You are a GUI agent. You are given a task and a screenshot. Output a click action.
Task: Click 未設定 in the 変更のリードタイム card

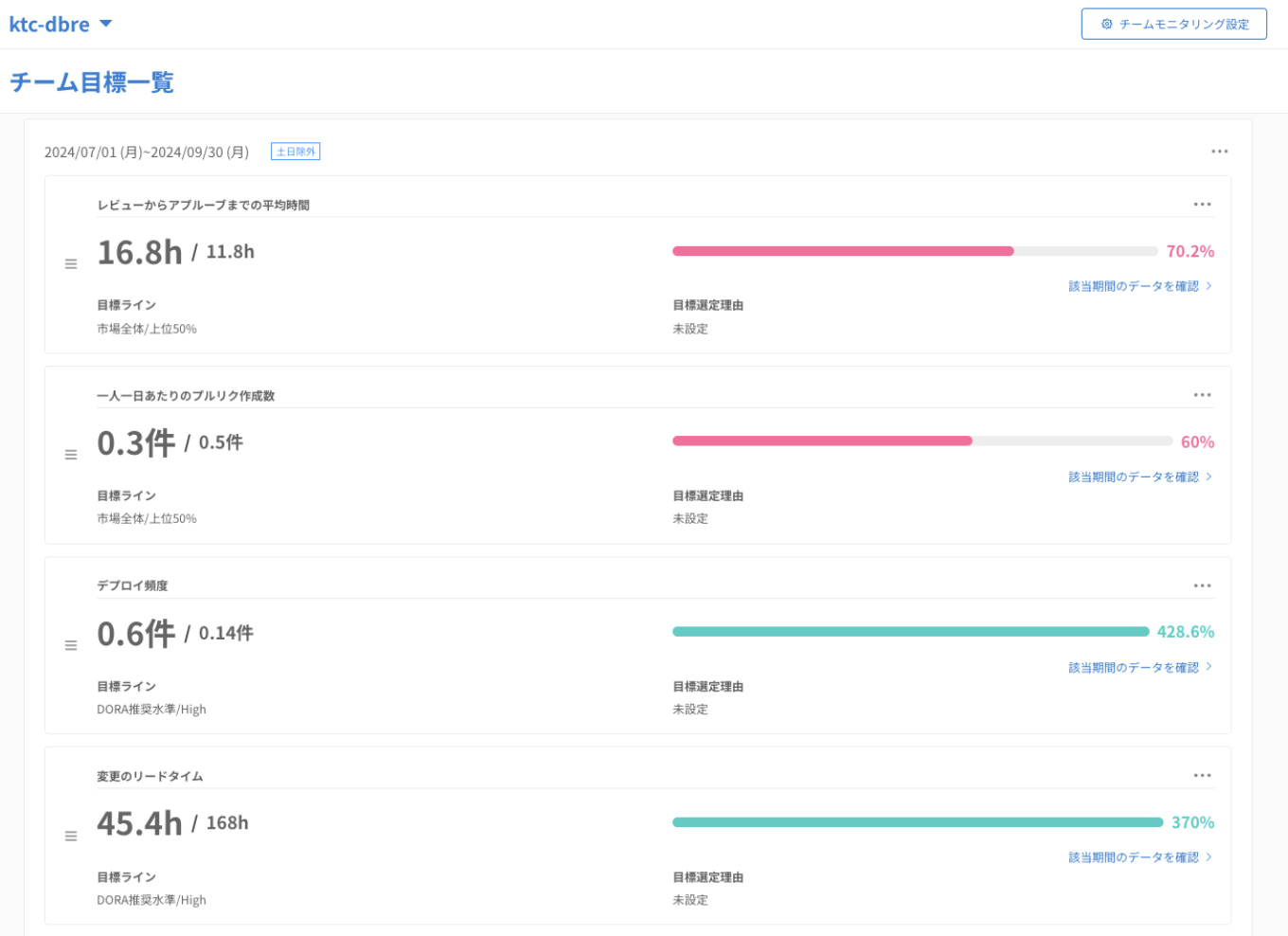tap(690, 900)
